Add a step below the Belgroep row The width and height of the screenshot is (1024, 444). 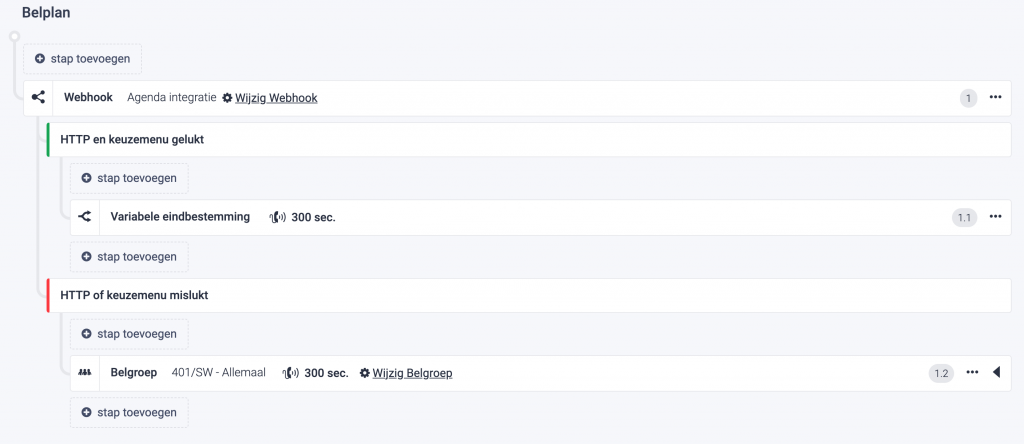point(129,413)
